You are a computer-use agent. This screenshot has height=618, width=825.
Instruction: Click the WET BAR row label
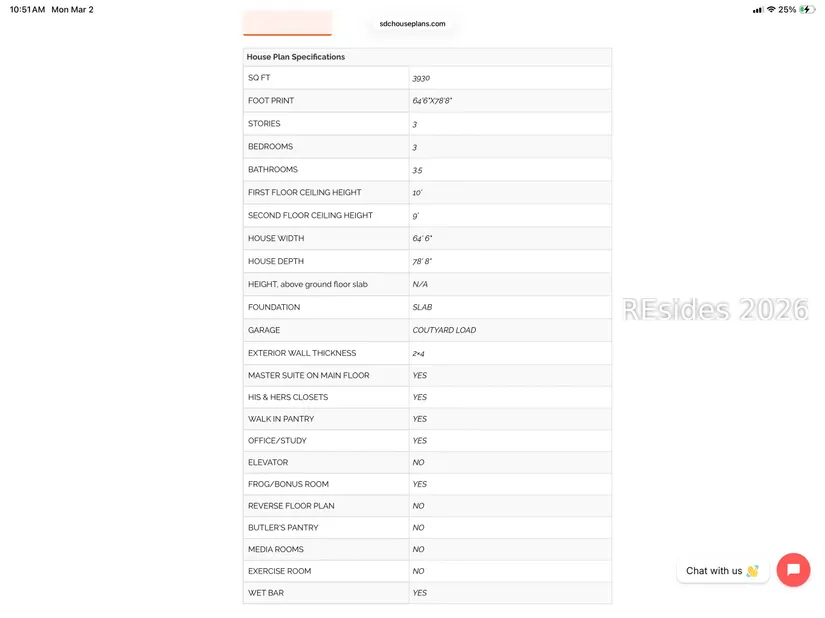[266, 593]
